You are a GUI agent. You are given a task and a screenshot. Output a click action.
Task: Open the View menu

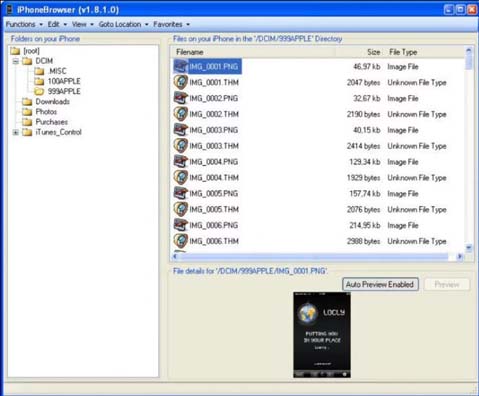pos(83,24)
